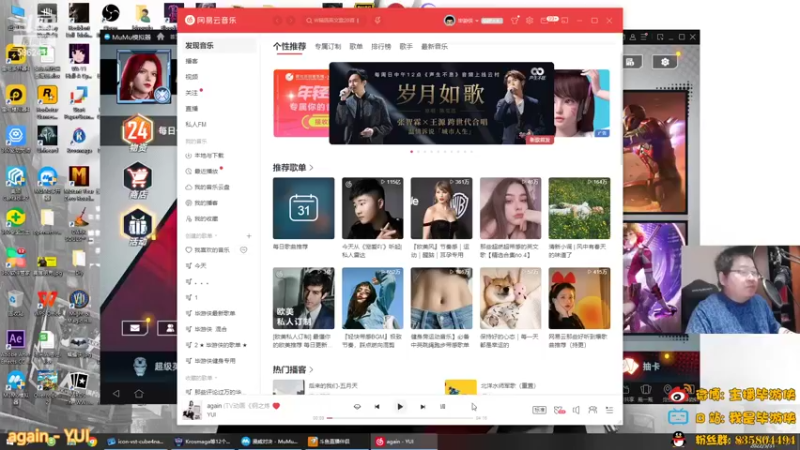Open the 欧美私人订制 playlist cover
Viewport: 800px width, 450px height.
(x=304, y=298)
